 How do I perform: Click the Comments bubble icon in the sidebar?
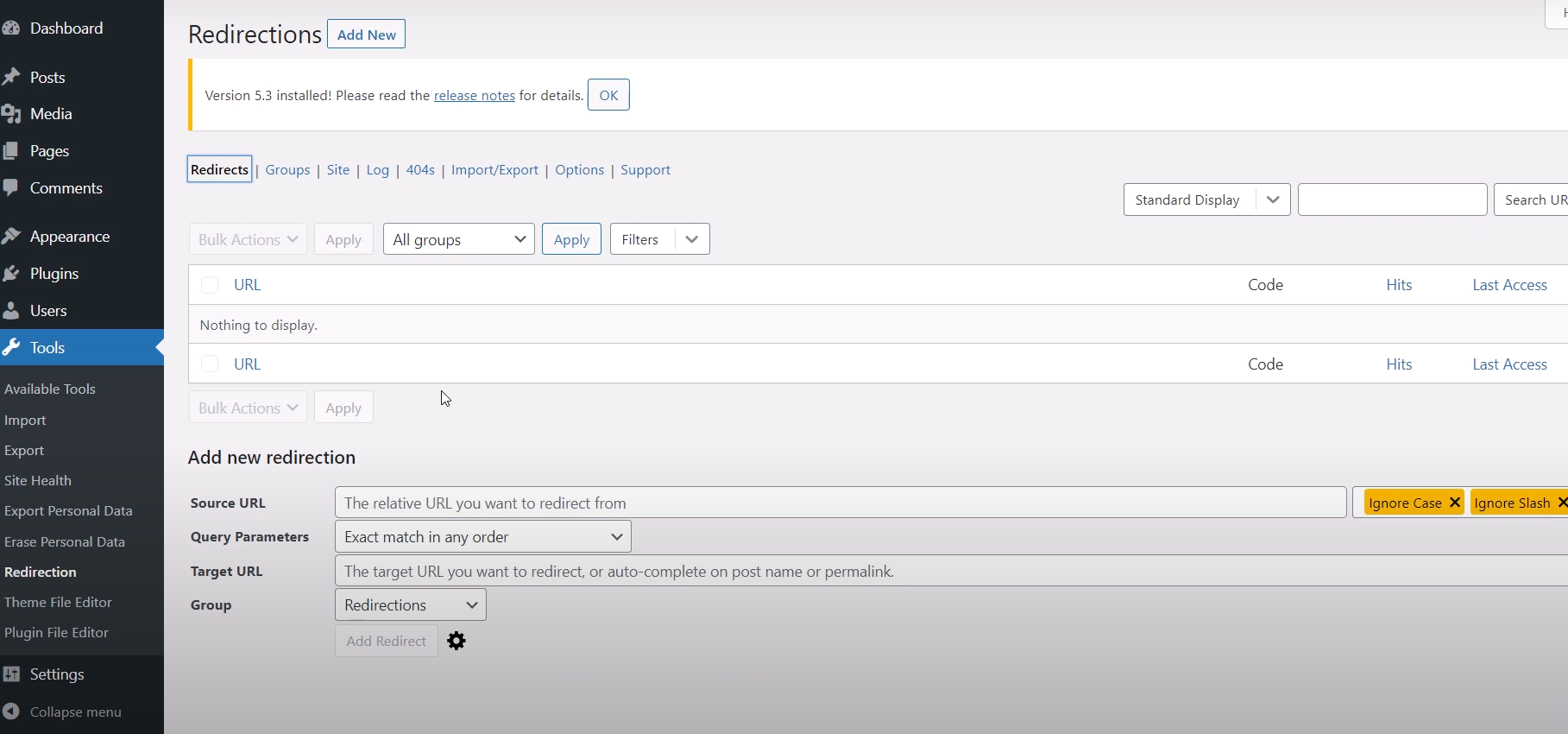(x=11, y=187)
